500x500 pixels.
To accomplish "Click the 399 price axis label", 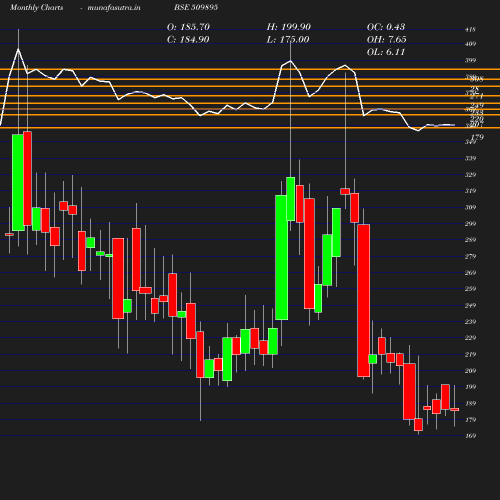I will [470, 60].
